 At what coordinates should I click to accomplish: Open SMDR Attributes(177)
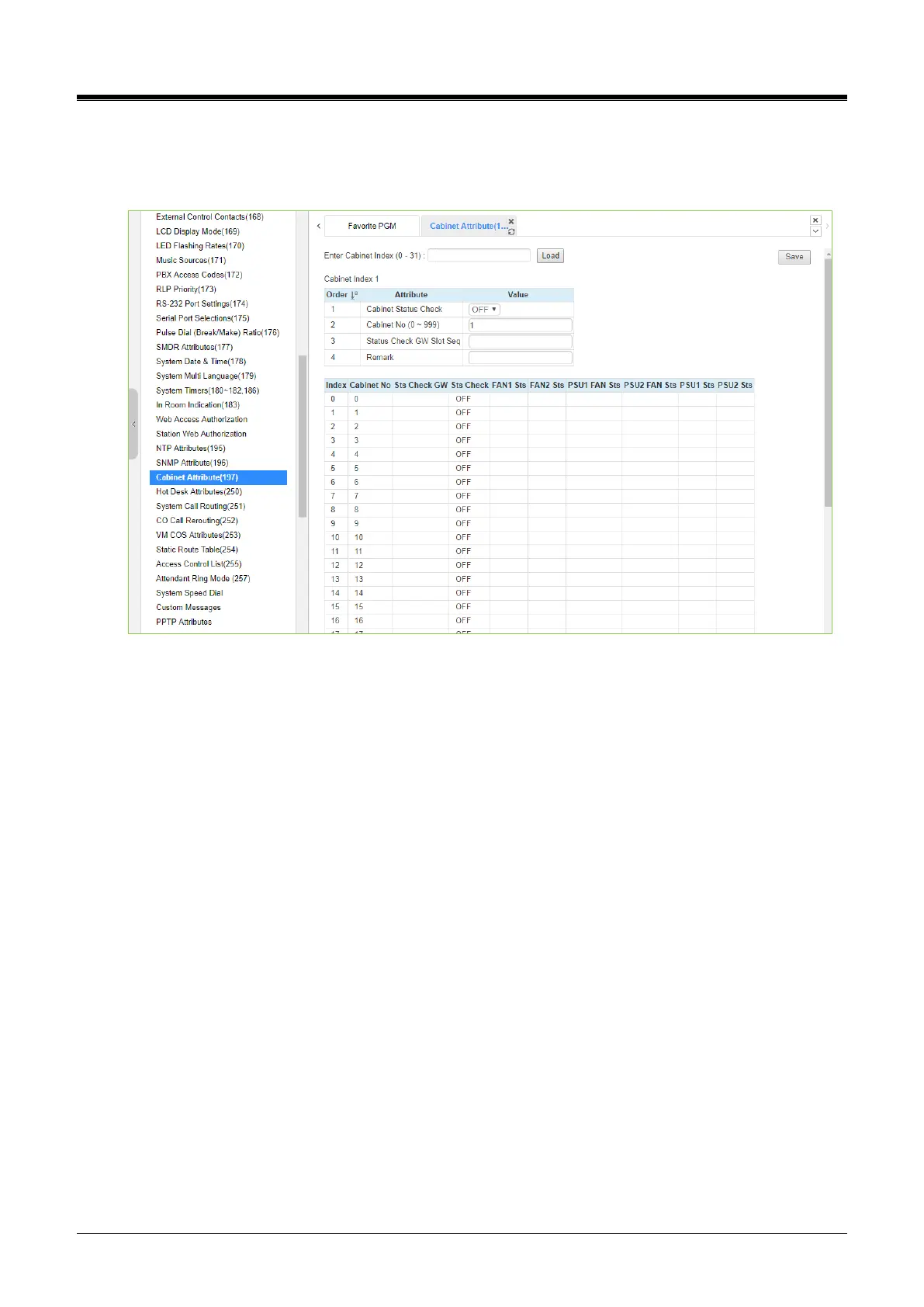pos(194,348)
